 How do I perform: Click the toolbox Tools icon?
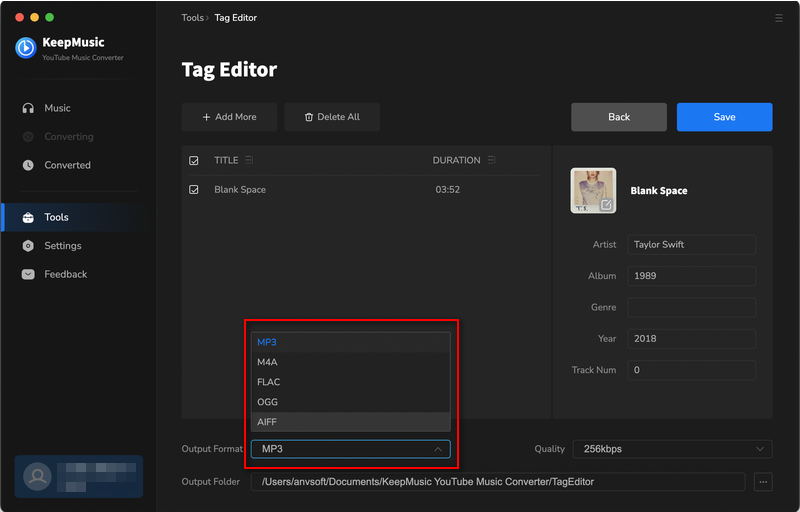tap(28, 217)
